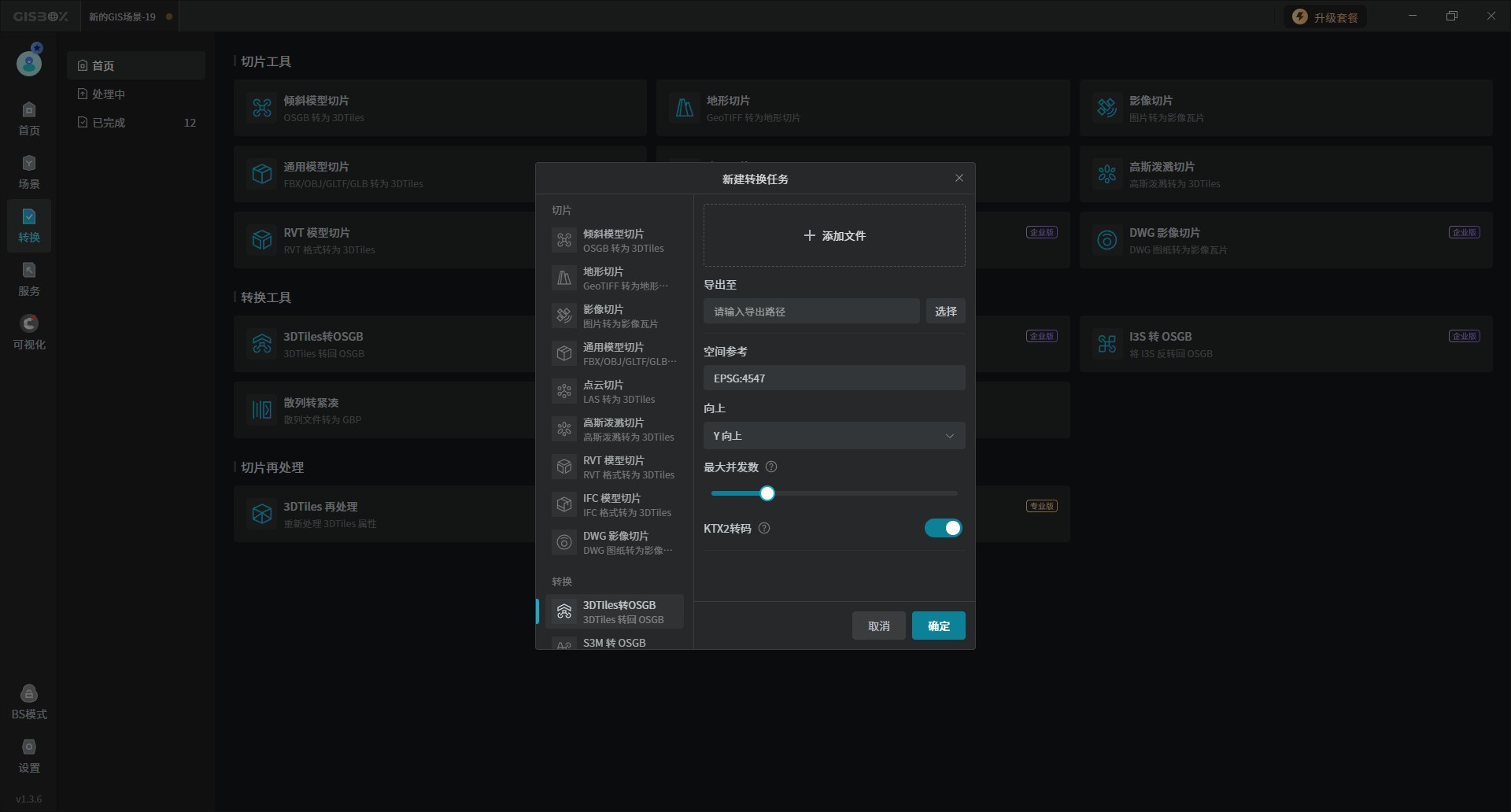Select 高斯泼溅切片 in the task list
Screen dimensions: 1511x812
(x=614, y=430)
